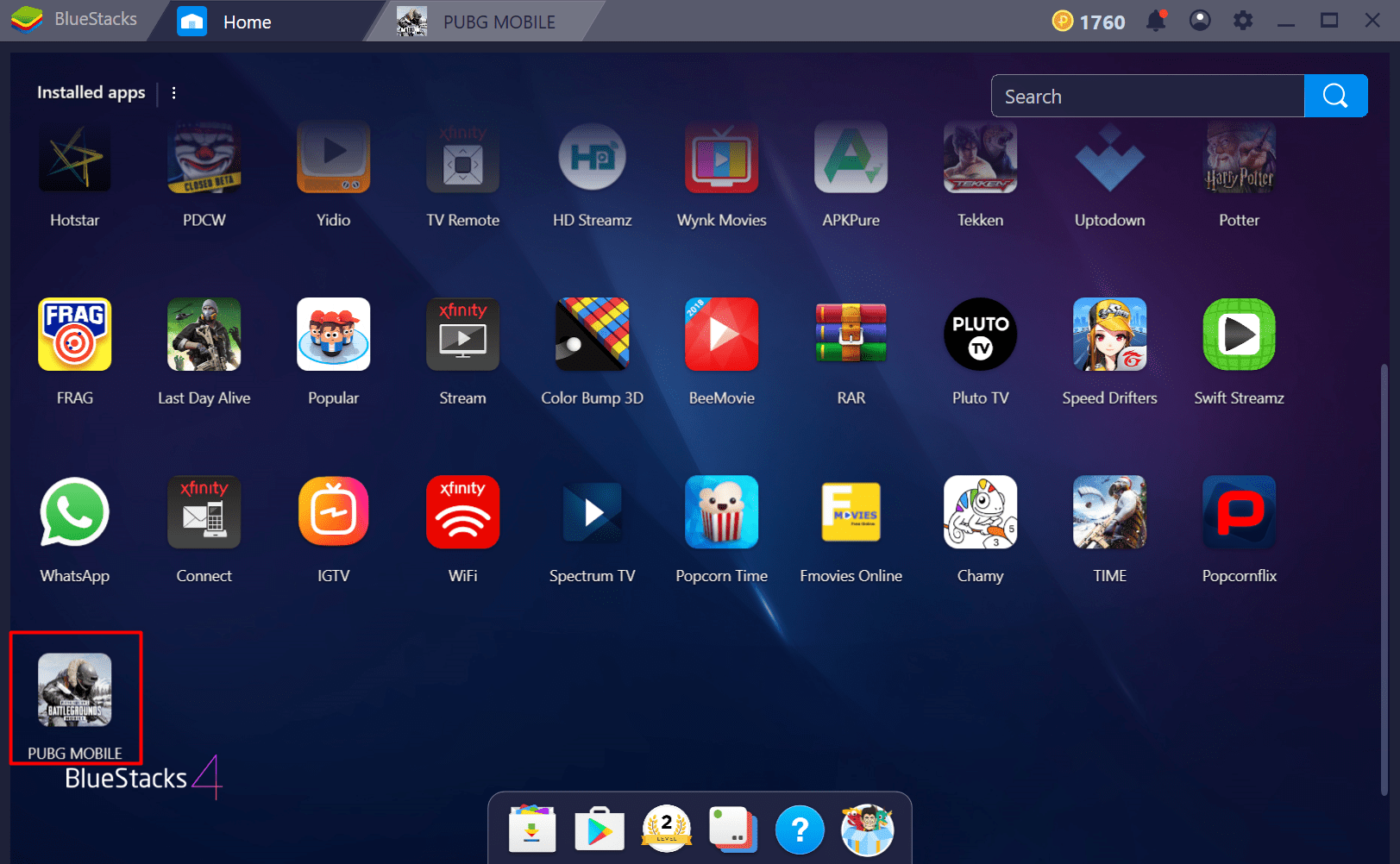The width and height of the screenshot is (1400, 864).
Task: Open the Uptodown app
Action: point(1110,157)
